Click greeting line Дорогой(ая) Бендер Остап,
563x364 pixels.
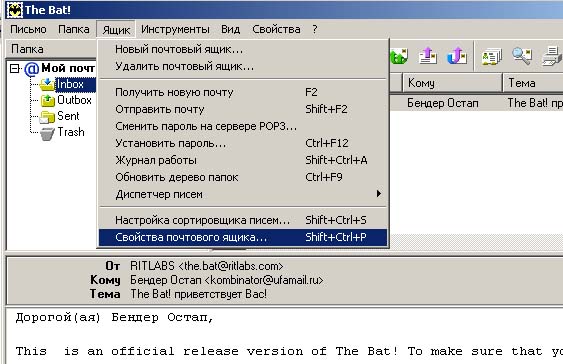[115, 318]
